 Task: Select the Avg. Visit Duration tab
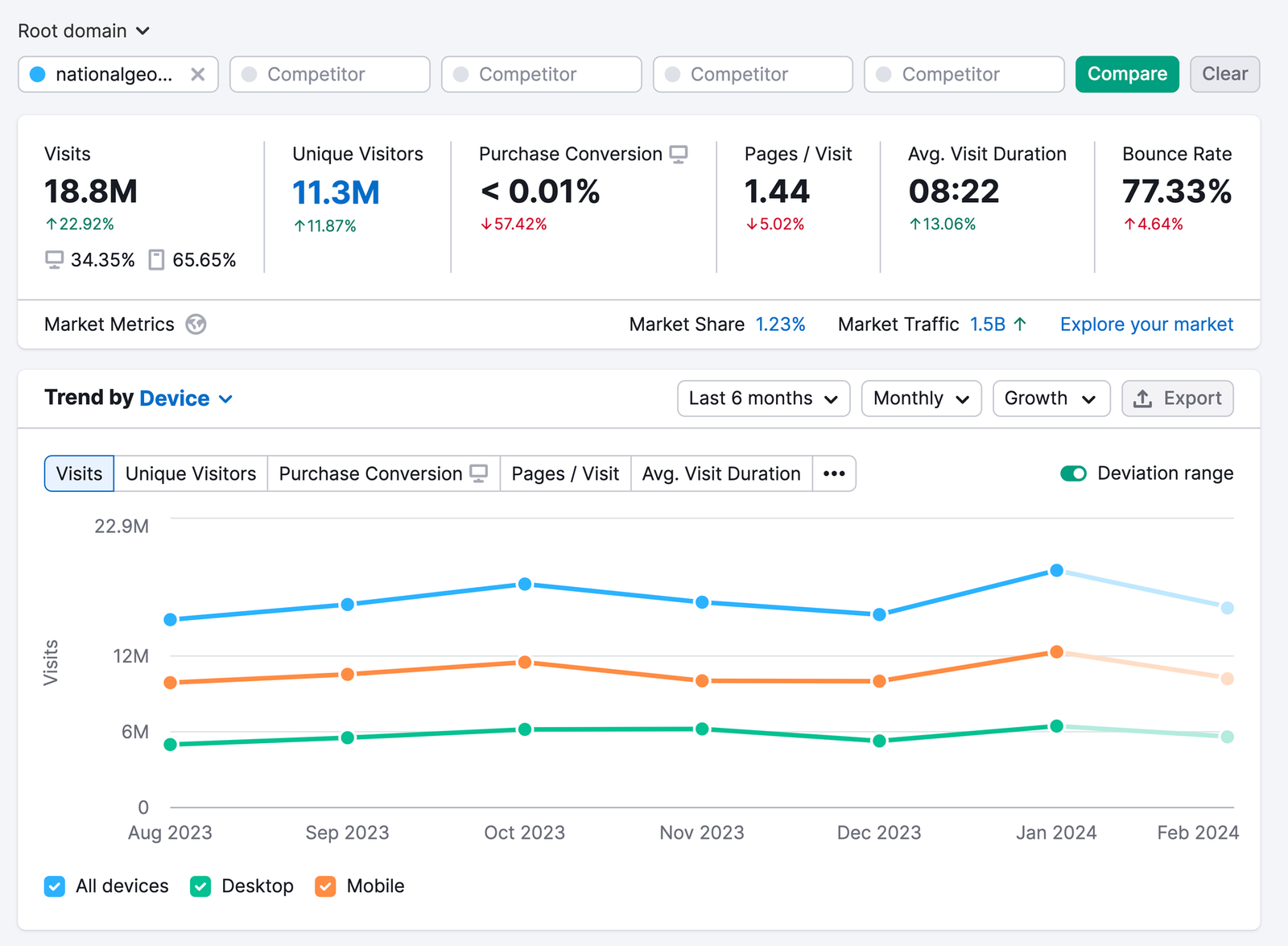click(720, 473)
